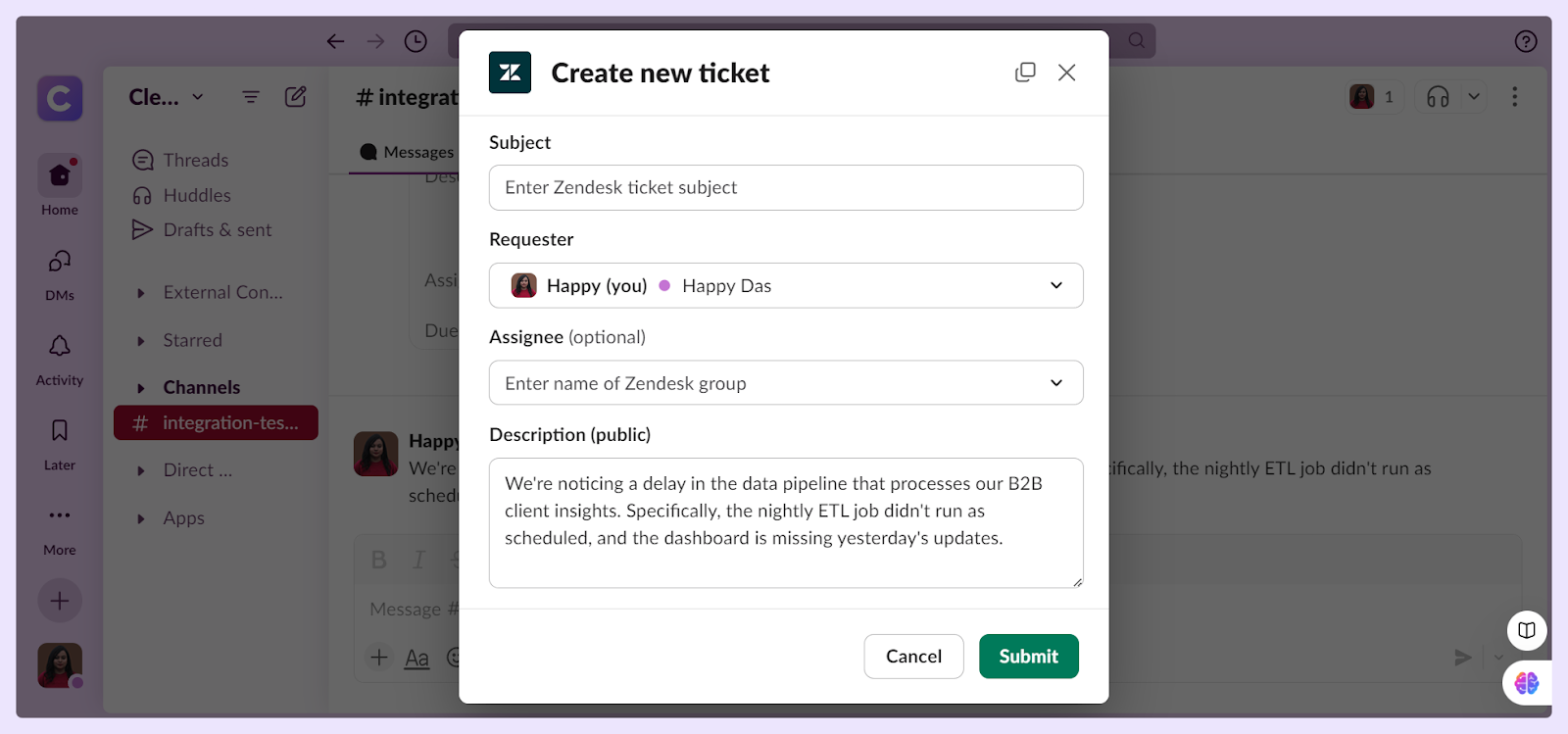Viewport: 1568px width, 734px height.
Task: Toggle bold formatting in composer
Action: pos(379,560)
